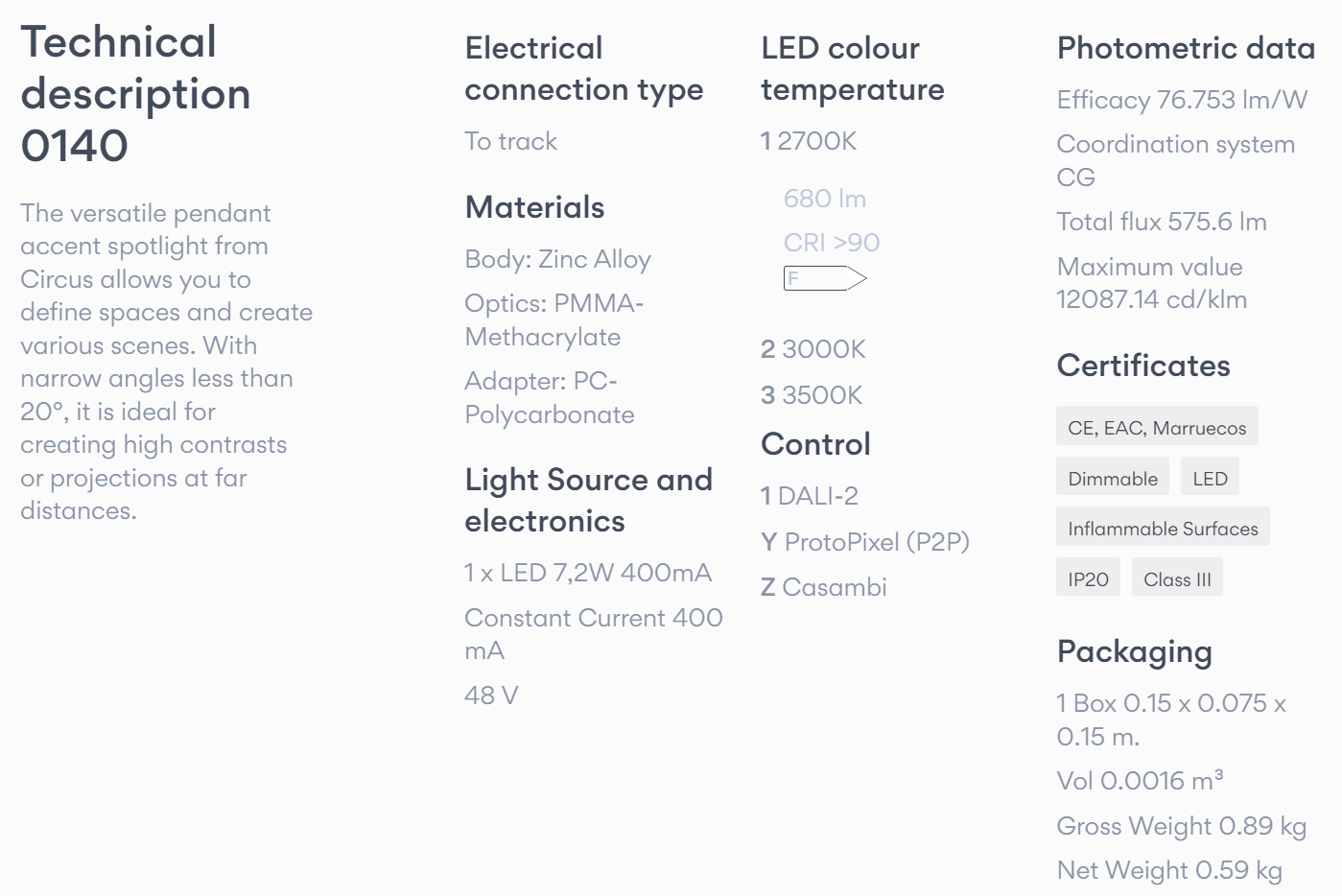Pick the Casambi control option
The width and height of the screenshot is (1342, 896).
click(823, 587)
